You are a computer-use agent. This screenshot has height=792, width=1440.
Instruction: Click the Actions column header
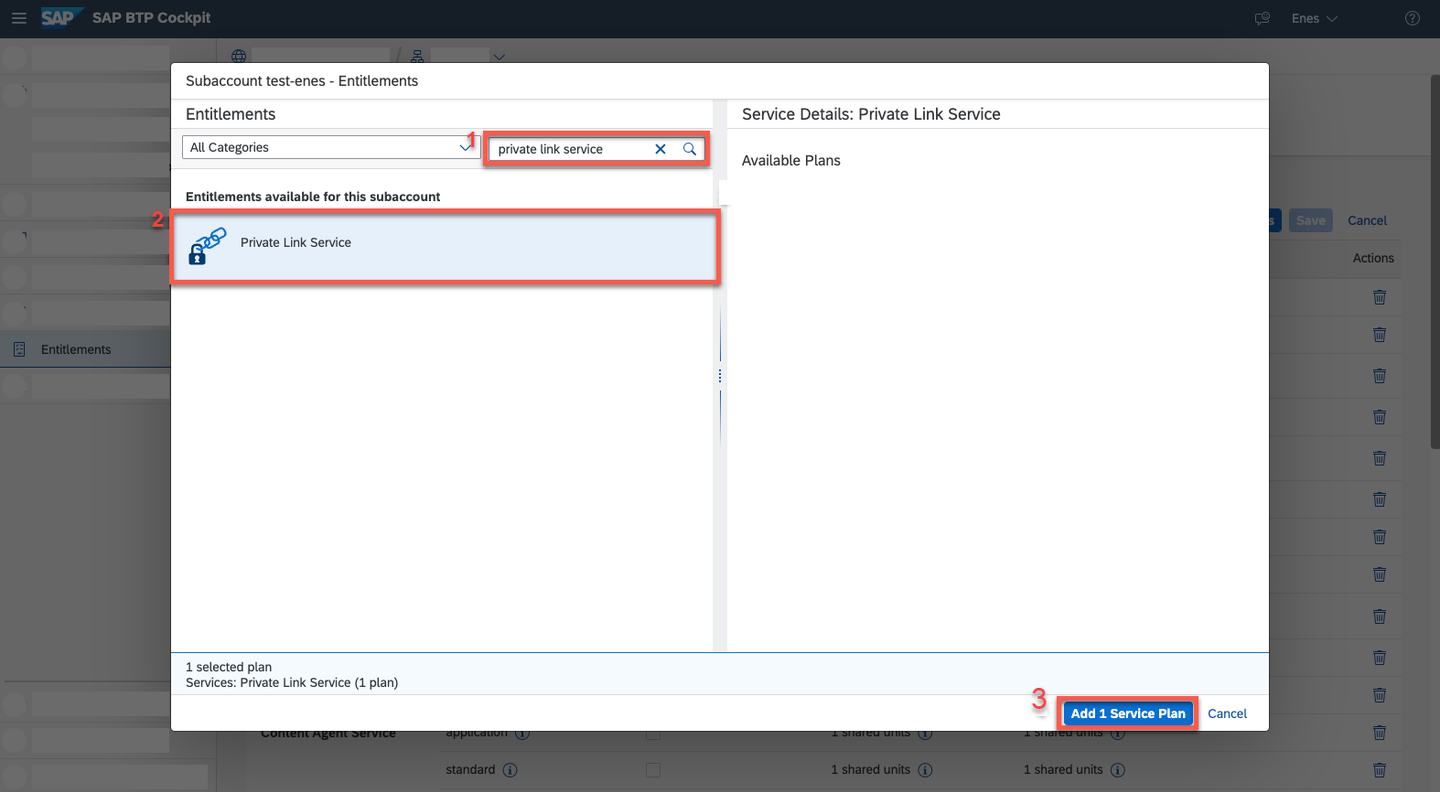1373,258
